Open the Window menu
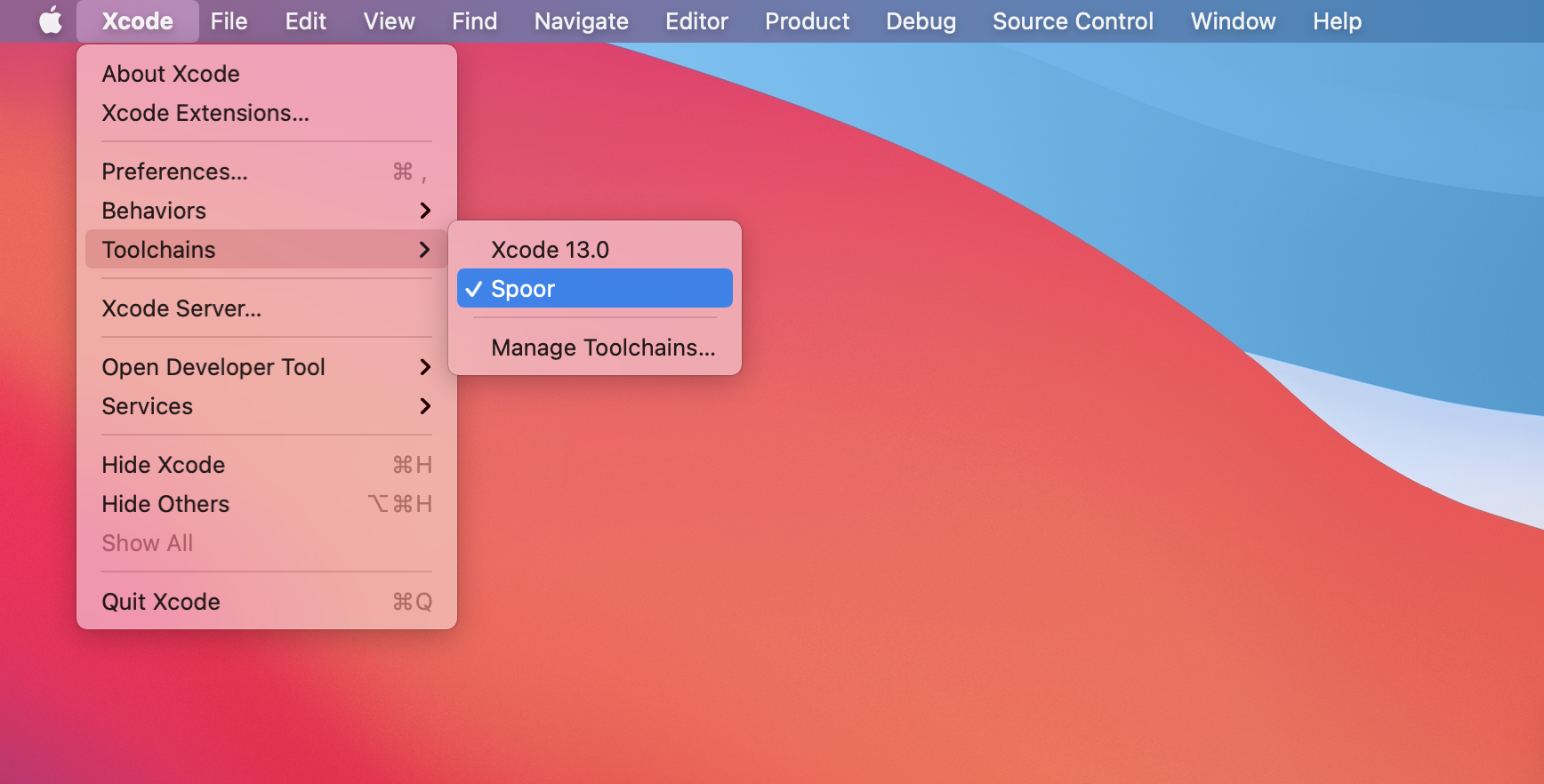 tap(1233, 20)
